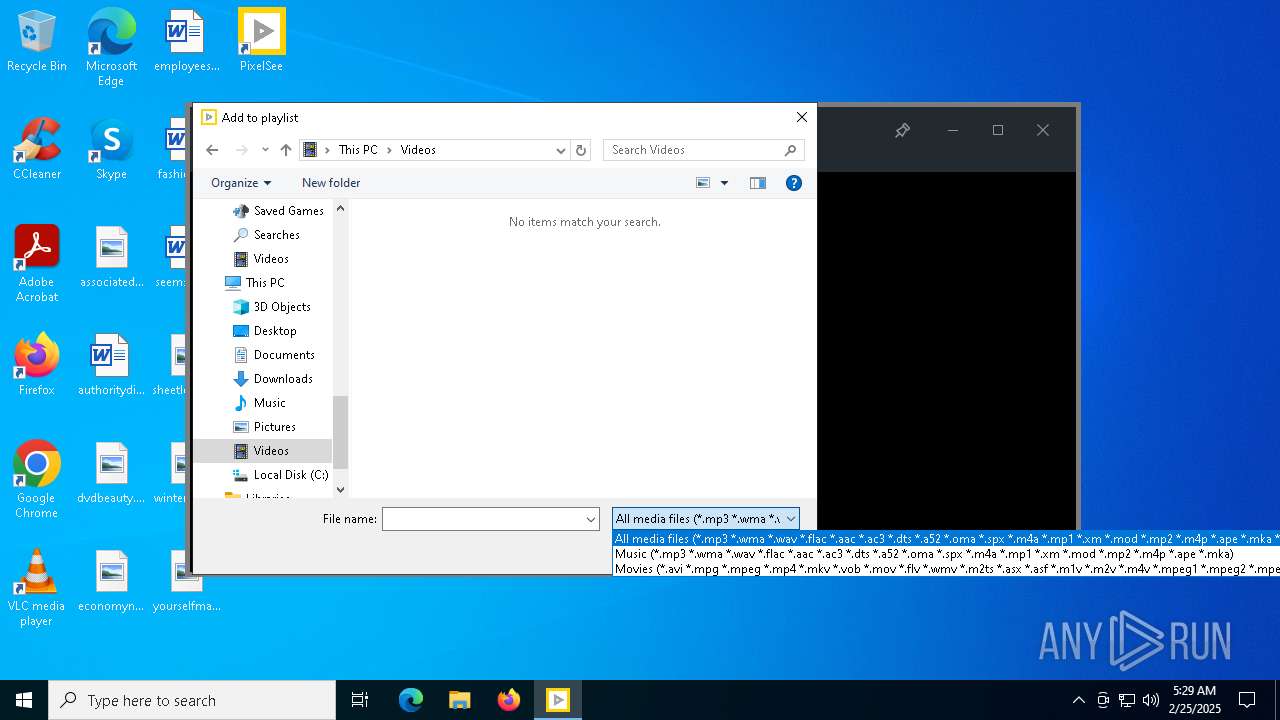1280x720 pixels.
Task: Open the Recycle Bin desktop icon
Action: [37, 42]
